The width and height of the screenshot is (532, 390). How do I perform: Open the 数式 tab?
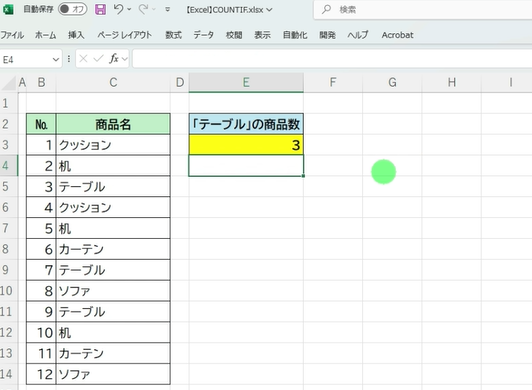tap(173, 35)
